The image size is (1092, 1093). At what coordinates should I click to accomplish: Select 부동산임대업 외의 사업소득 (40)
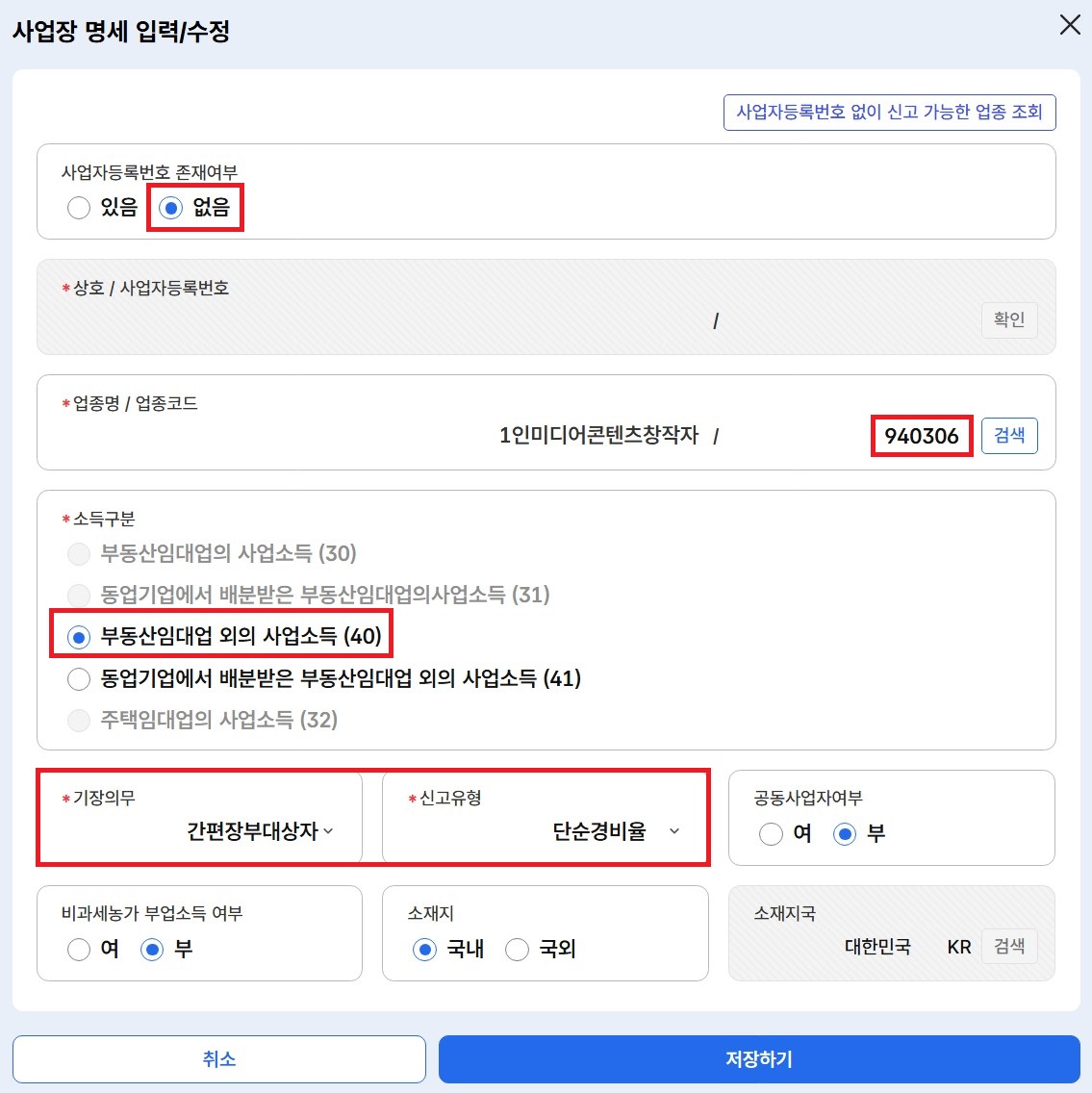(x=79, y=636)
